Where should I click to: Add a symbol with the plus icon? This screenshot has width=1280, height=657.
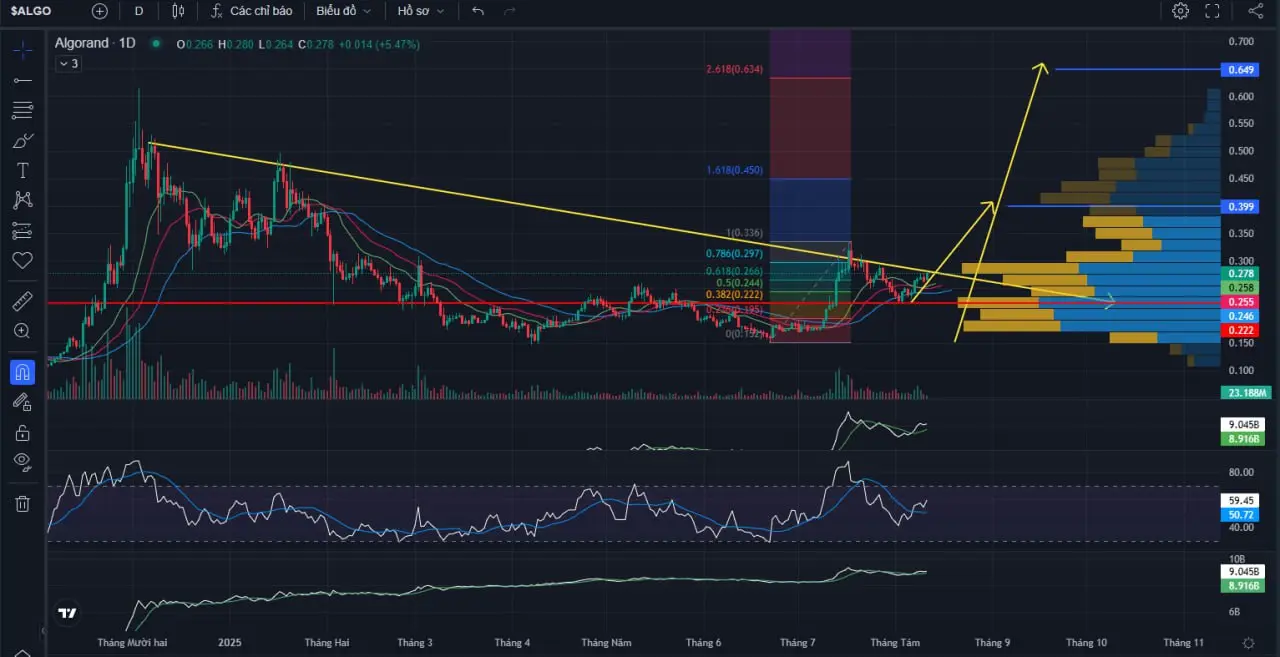click(x=100, y=11)
